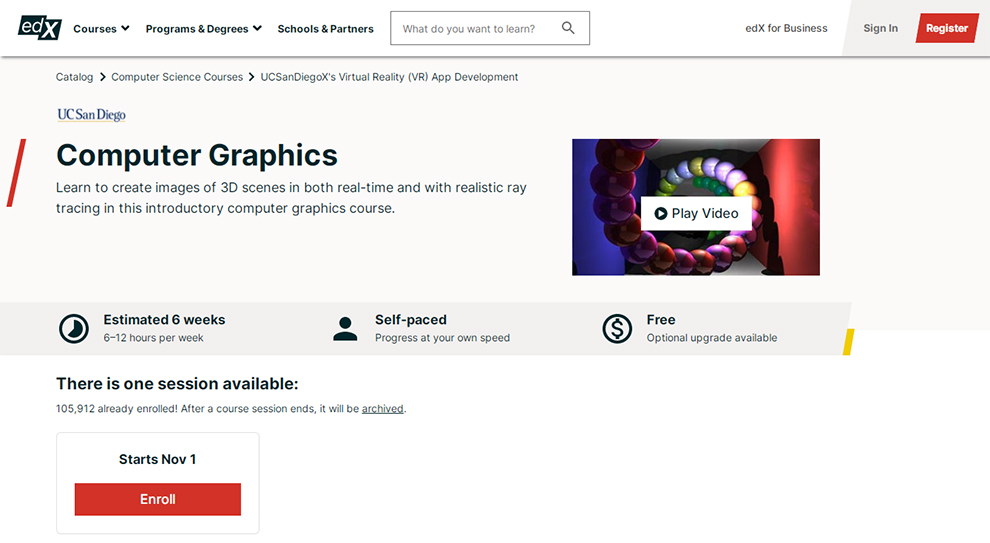
Task: Click the Sign In link
Action: pos(880,28)
